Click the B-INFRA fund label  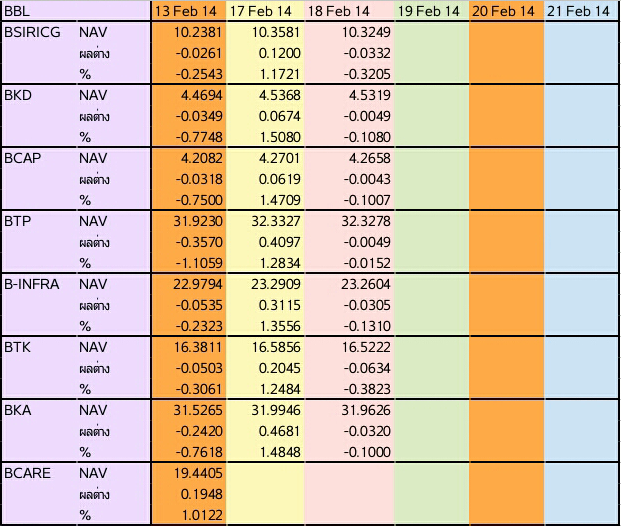32,284
